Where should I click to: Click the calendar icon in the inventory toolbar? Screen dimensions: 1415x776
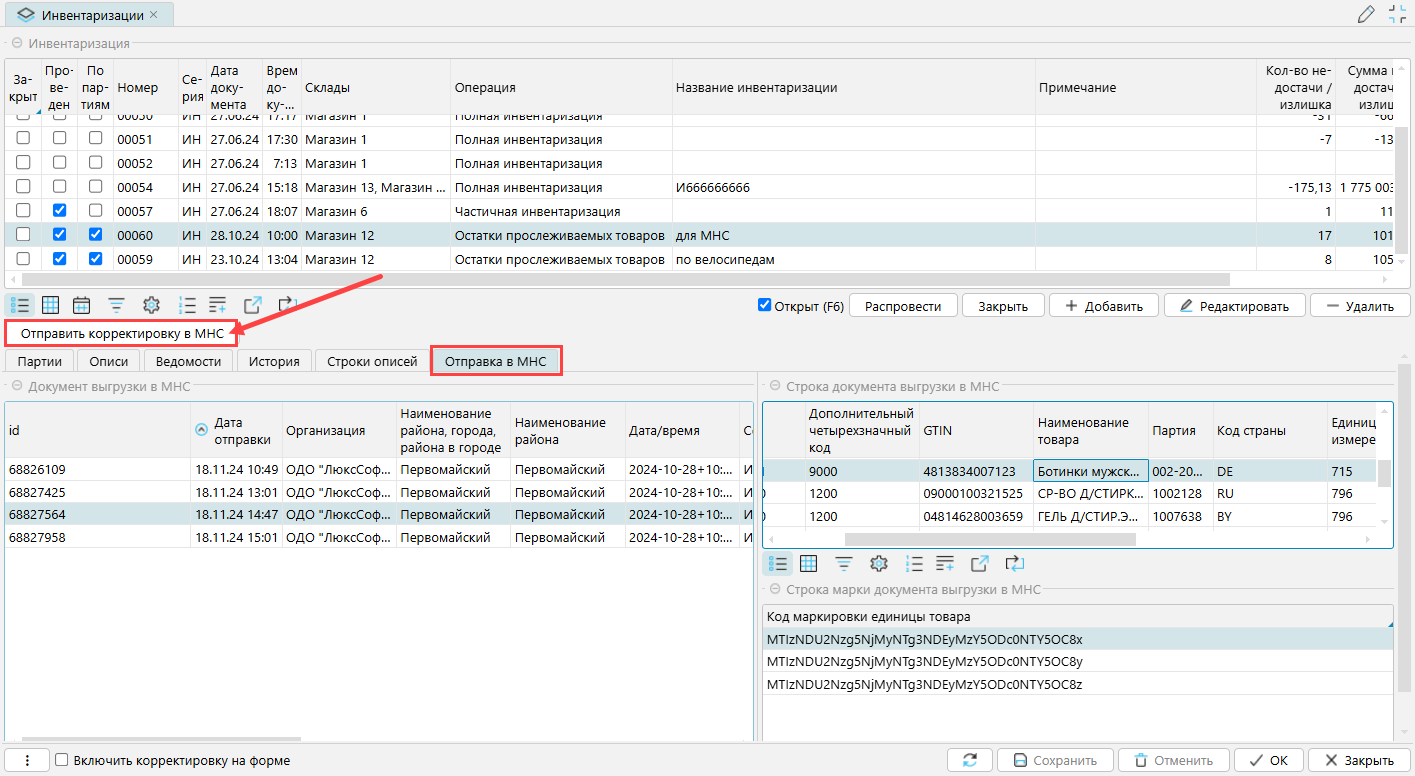pos(82,305)
